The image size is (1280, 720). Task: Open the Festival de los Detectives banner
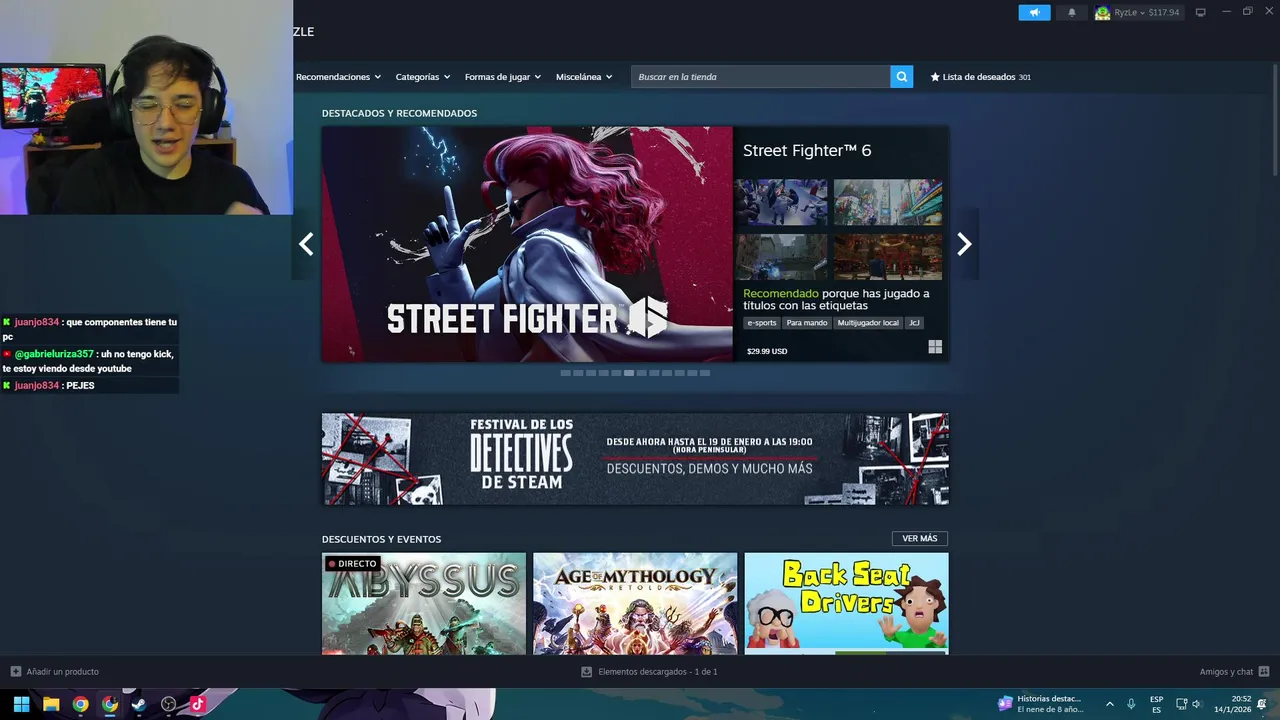[x=635, y=459]
